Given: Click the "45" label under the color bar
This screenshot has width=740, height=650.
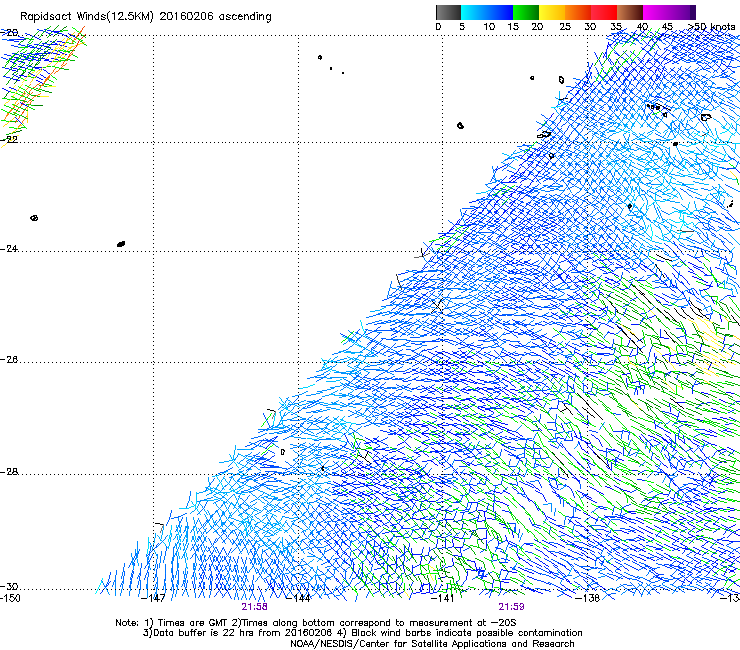Looking at the screenshot, I should coord(667,27).
